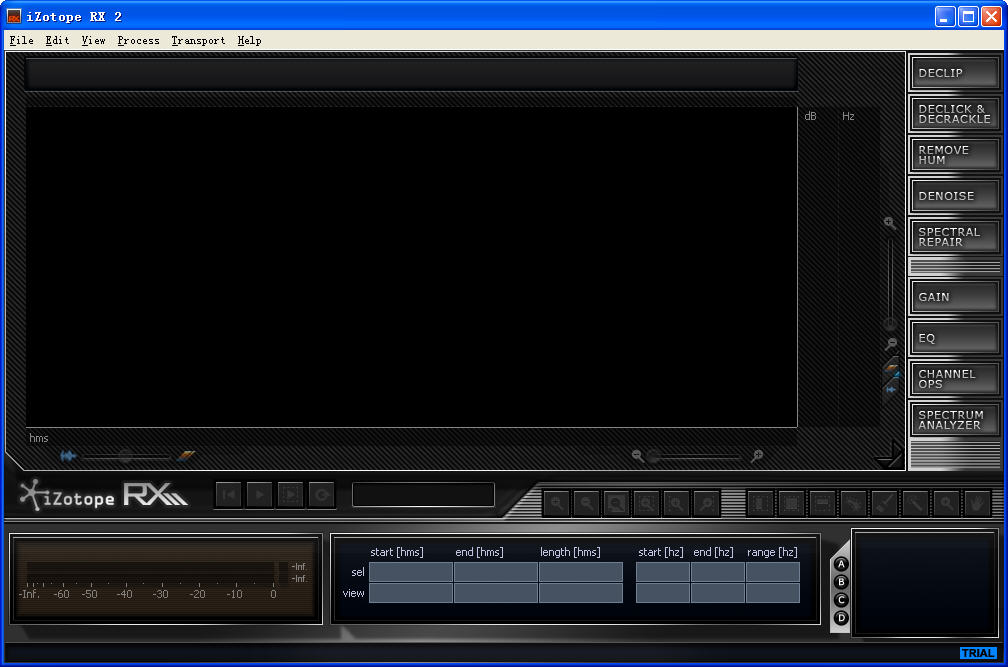Open the Gain module
This screenshot has height=667, width=1008.
pos(955,297)
